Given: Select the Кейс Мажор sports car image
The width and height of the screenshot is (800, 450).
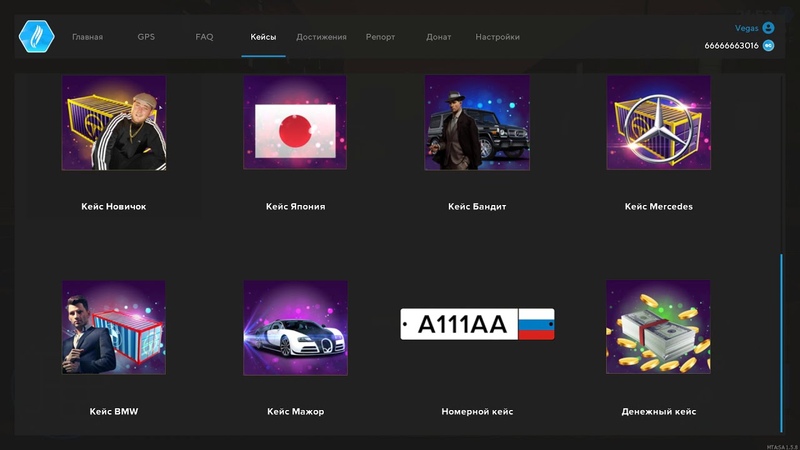Looking at the screenshot, I should tap(295, 327).
